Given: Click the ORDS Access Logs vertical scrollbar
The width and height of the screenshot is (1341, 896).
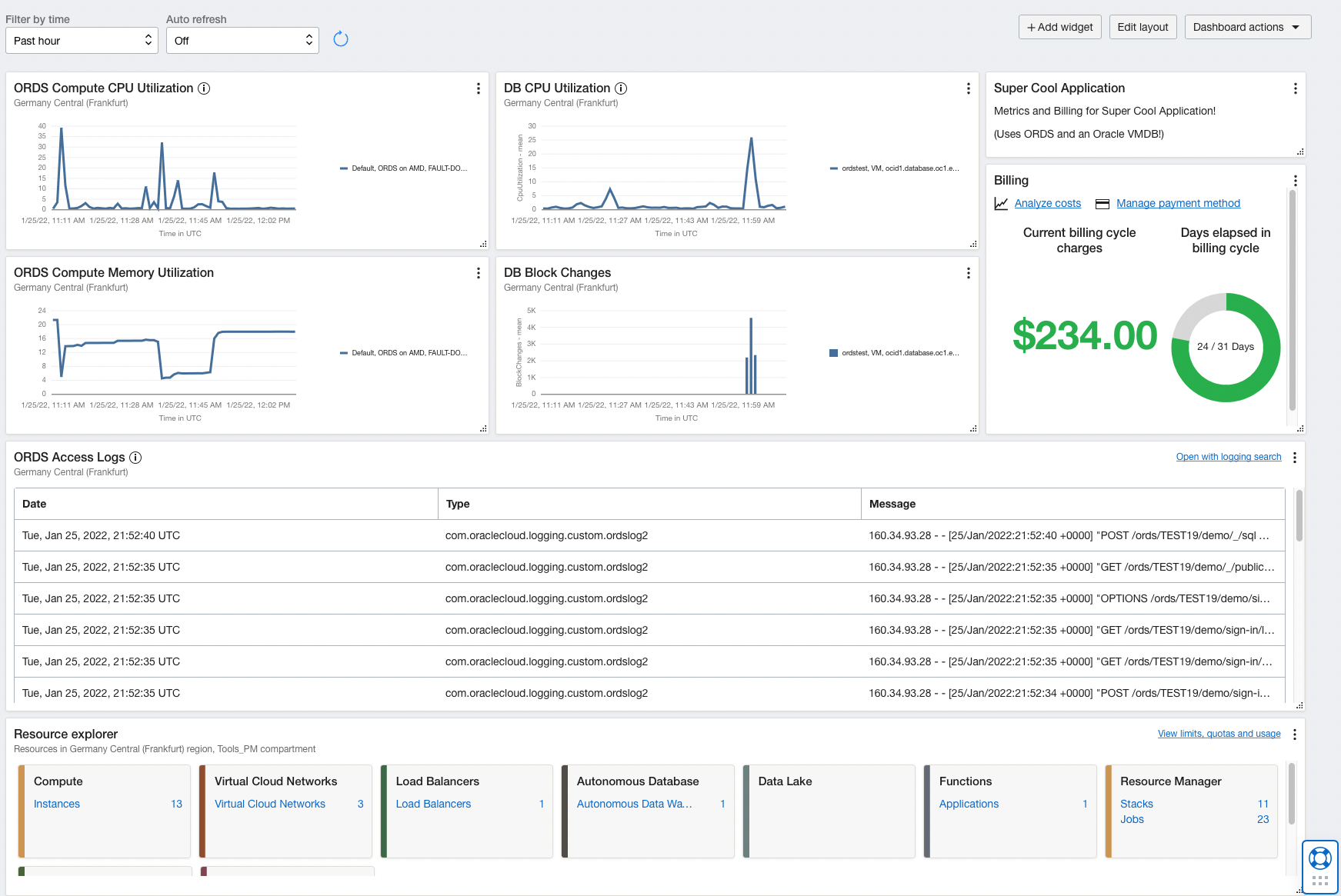Looking at the screenshot, I should pyautogui.click(x=1299, y=515).
